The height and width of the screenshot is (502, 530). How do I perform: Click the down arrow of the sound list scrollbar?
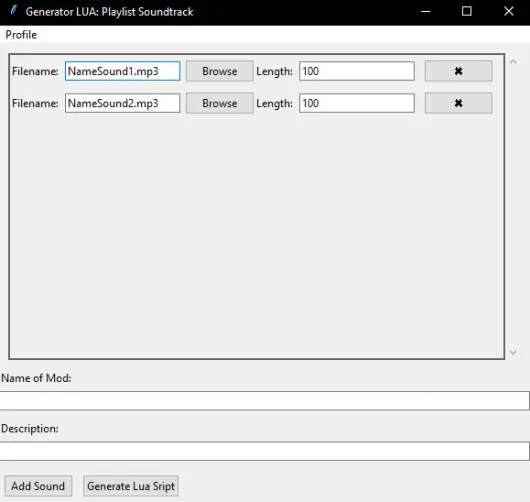click(513, 352)
